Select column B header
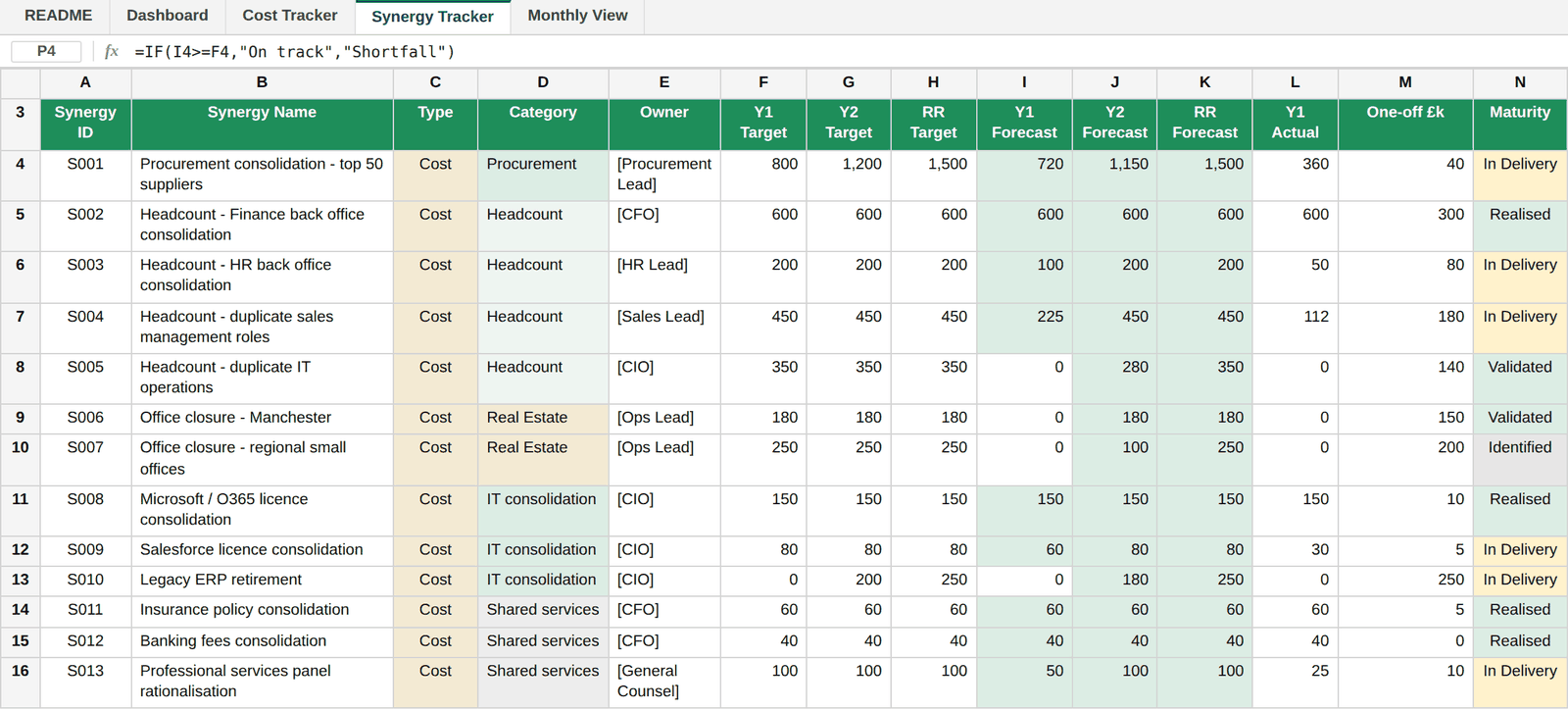Screen dimensions: 1568x710 click(x=262, y=82)
